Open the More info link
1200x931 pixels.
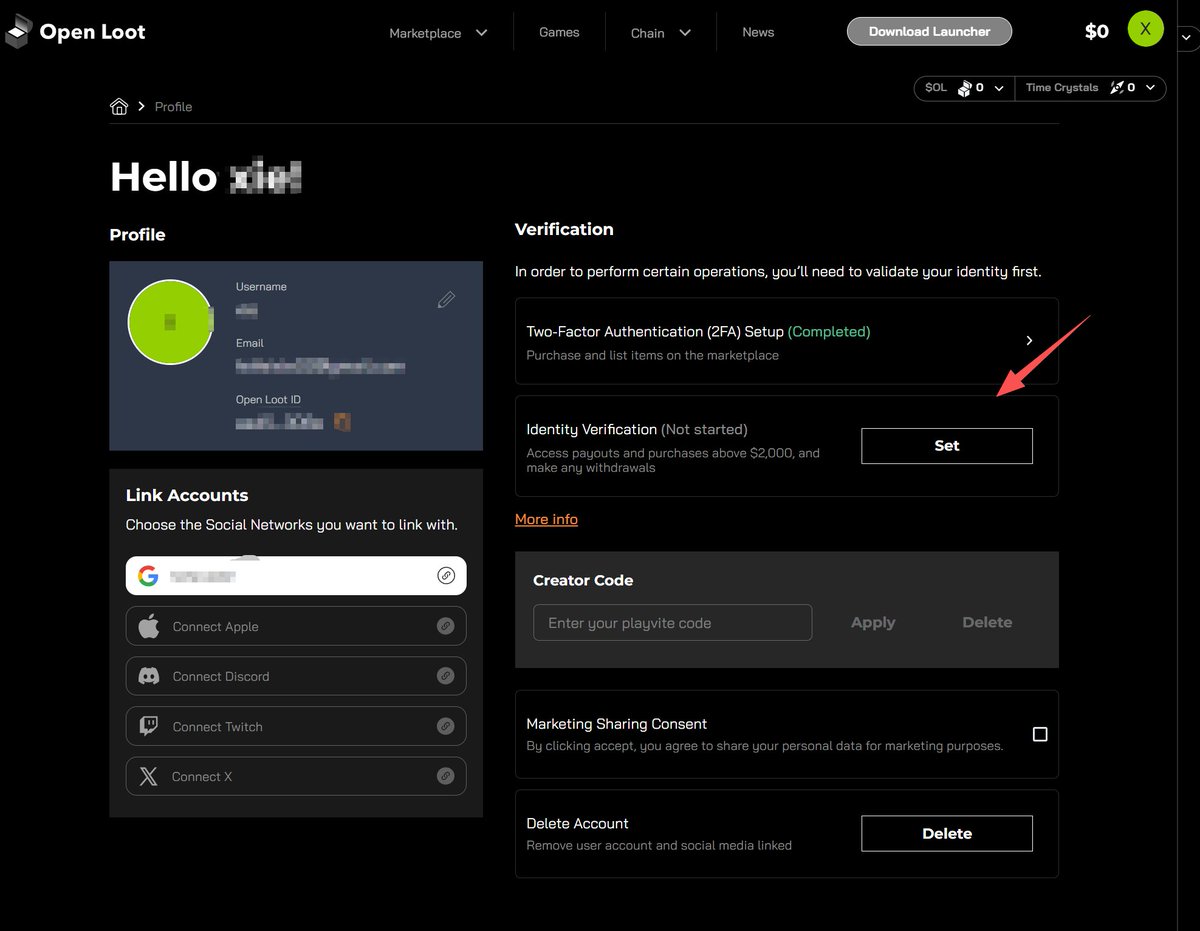(x=546, y=519)
